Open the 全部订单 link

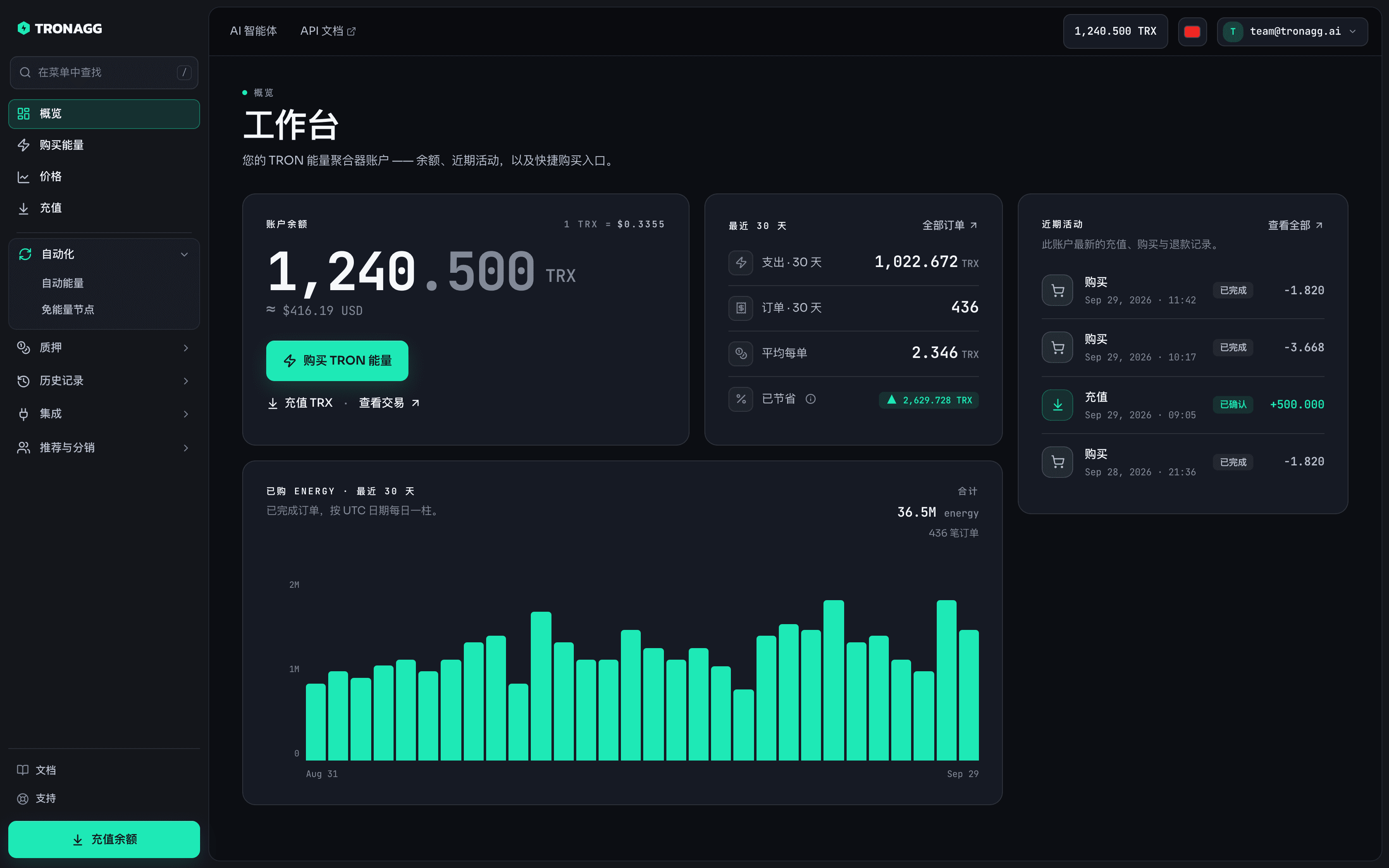pos(949,225)
